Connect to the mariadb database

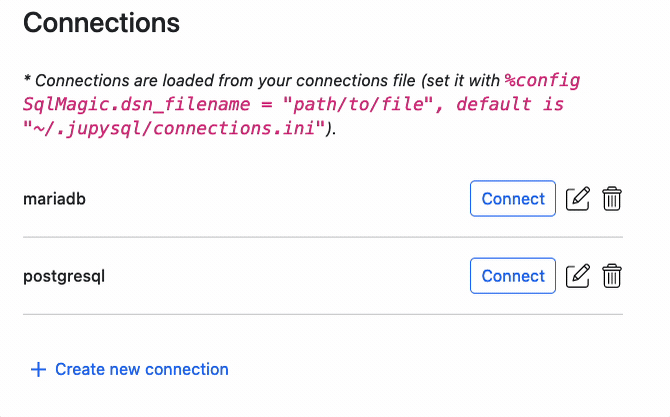513,199
